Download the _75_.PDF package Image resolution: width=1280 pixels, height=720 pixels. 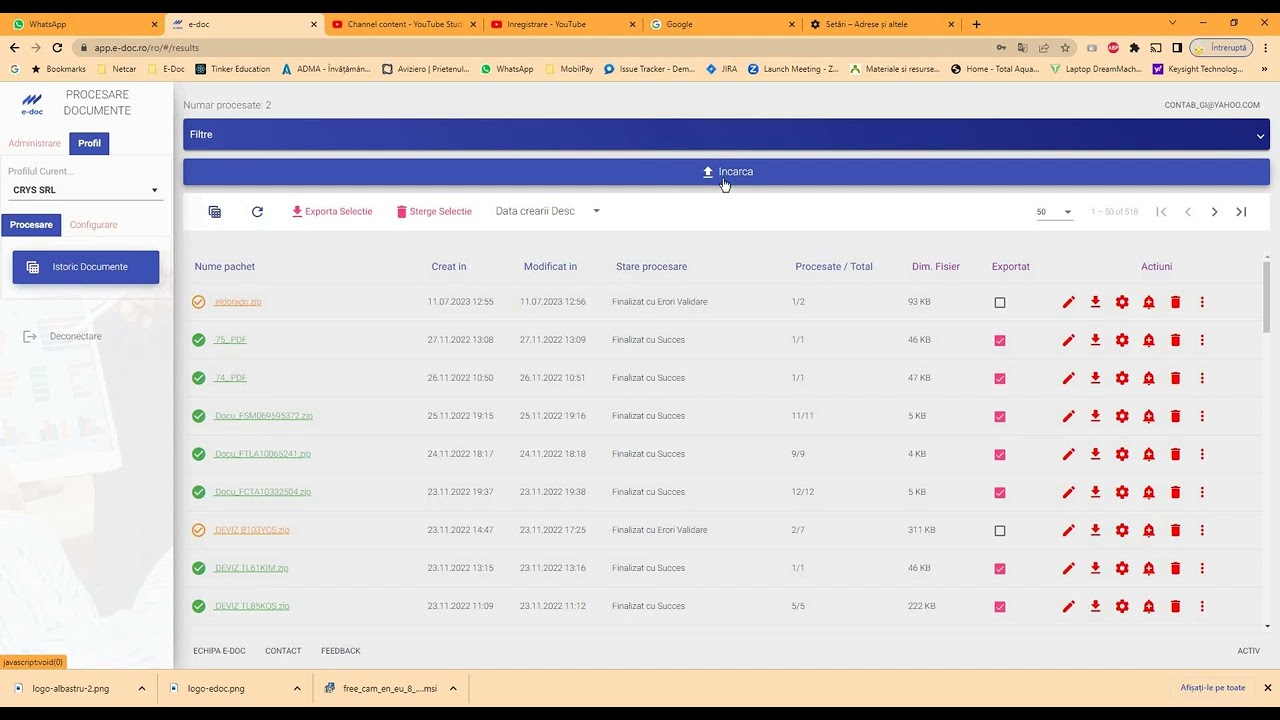1095,340
